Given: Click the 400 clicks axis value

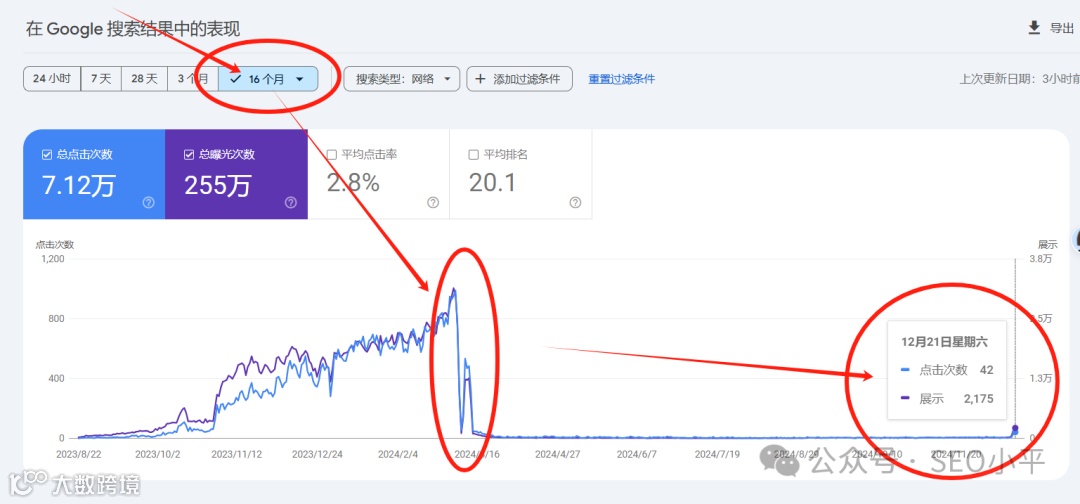Looking at the screenshot, I should click(x=56, y=379).
